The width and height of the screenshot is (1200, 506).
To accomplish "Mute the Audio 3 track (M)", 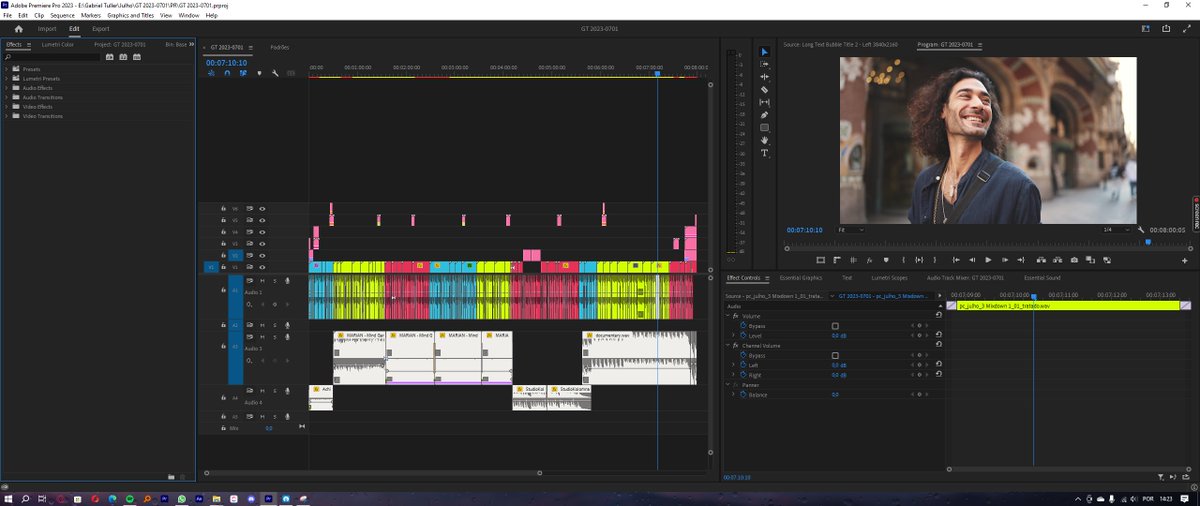I will click(262, 337).
